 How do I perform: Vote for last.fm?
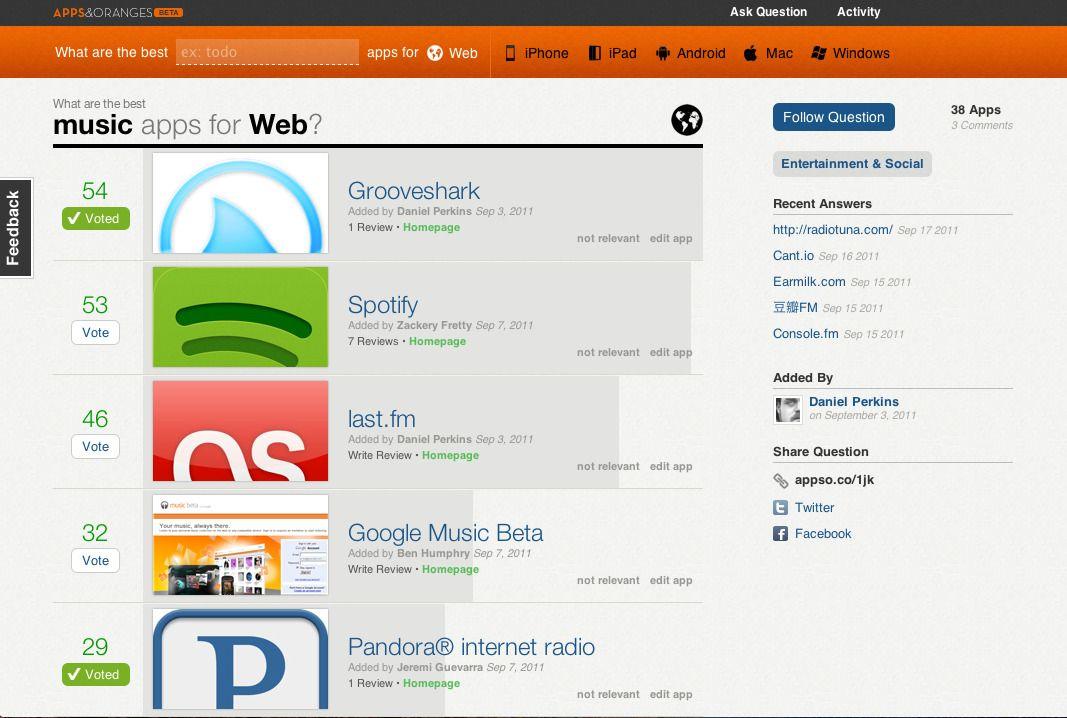click(95, 446)
